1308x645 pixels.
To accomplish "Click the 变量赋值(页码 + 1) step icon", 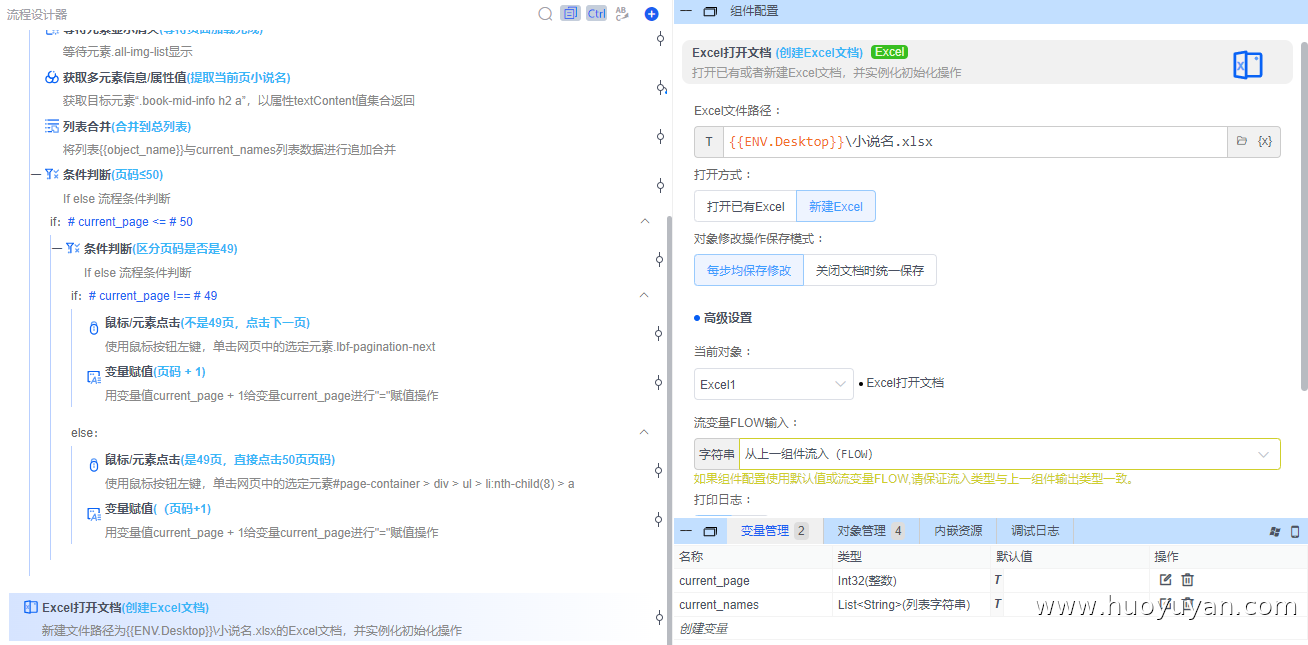I will pos(94,376).
